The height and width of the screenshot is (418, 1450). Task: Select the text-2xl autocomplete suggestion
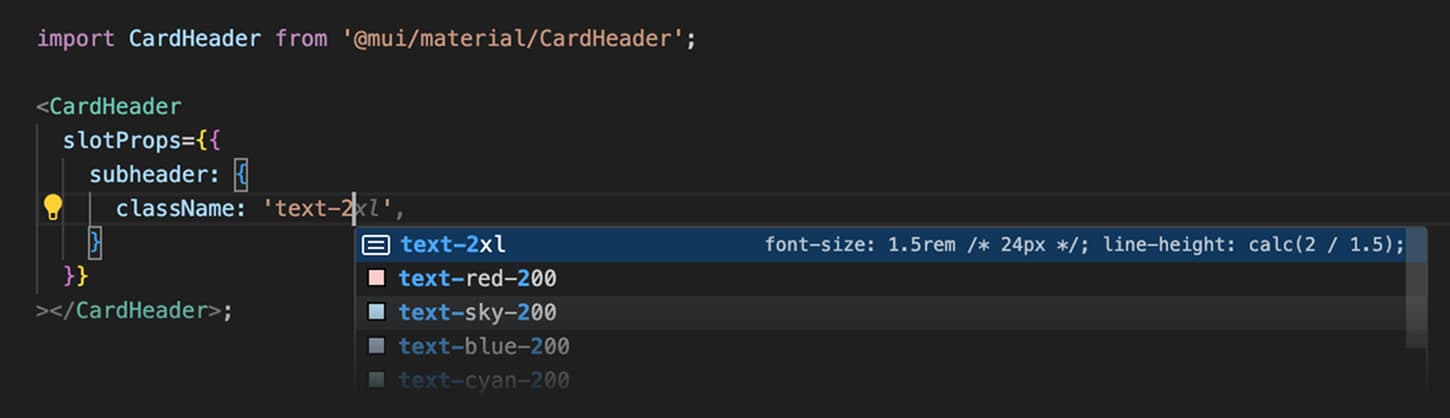click(453, 245)
